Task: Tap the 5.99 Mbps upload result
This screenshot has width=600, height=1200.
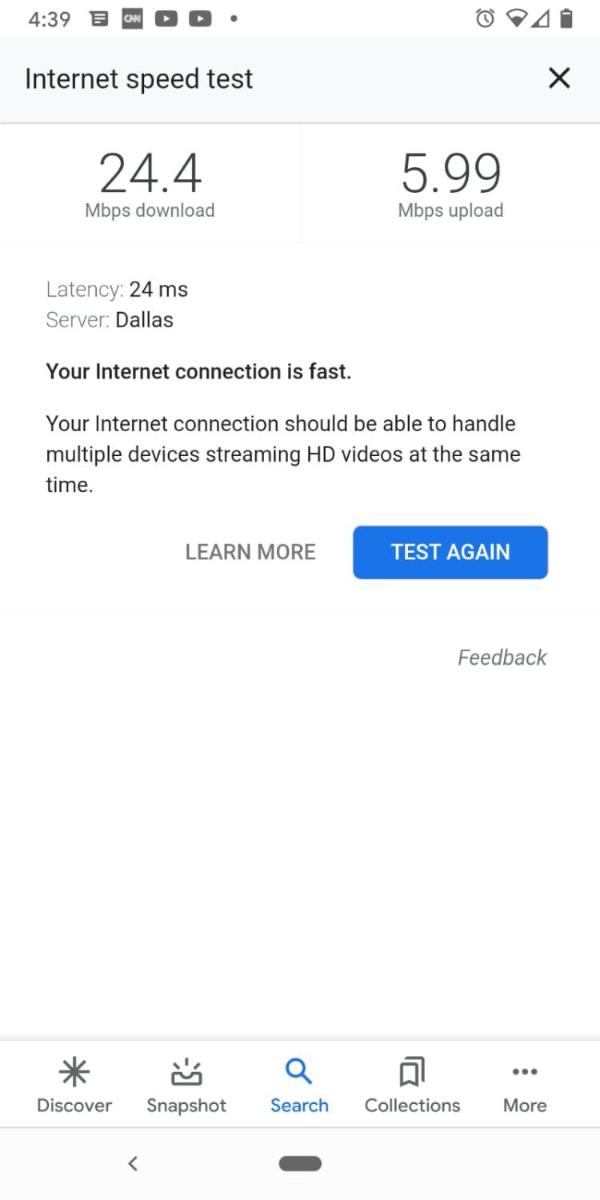Action: (450, 184)
